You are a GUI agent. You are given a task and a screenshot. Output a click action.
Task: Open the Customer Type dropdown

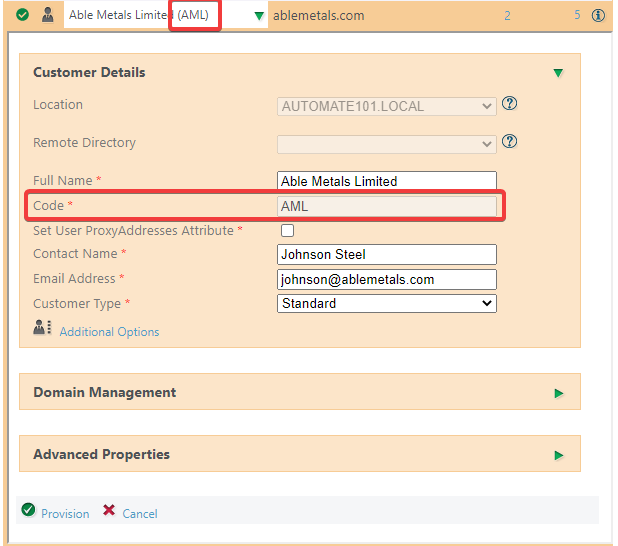pos(386,303)
